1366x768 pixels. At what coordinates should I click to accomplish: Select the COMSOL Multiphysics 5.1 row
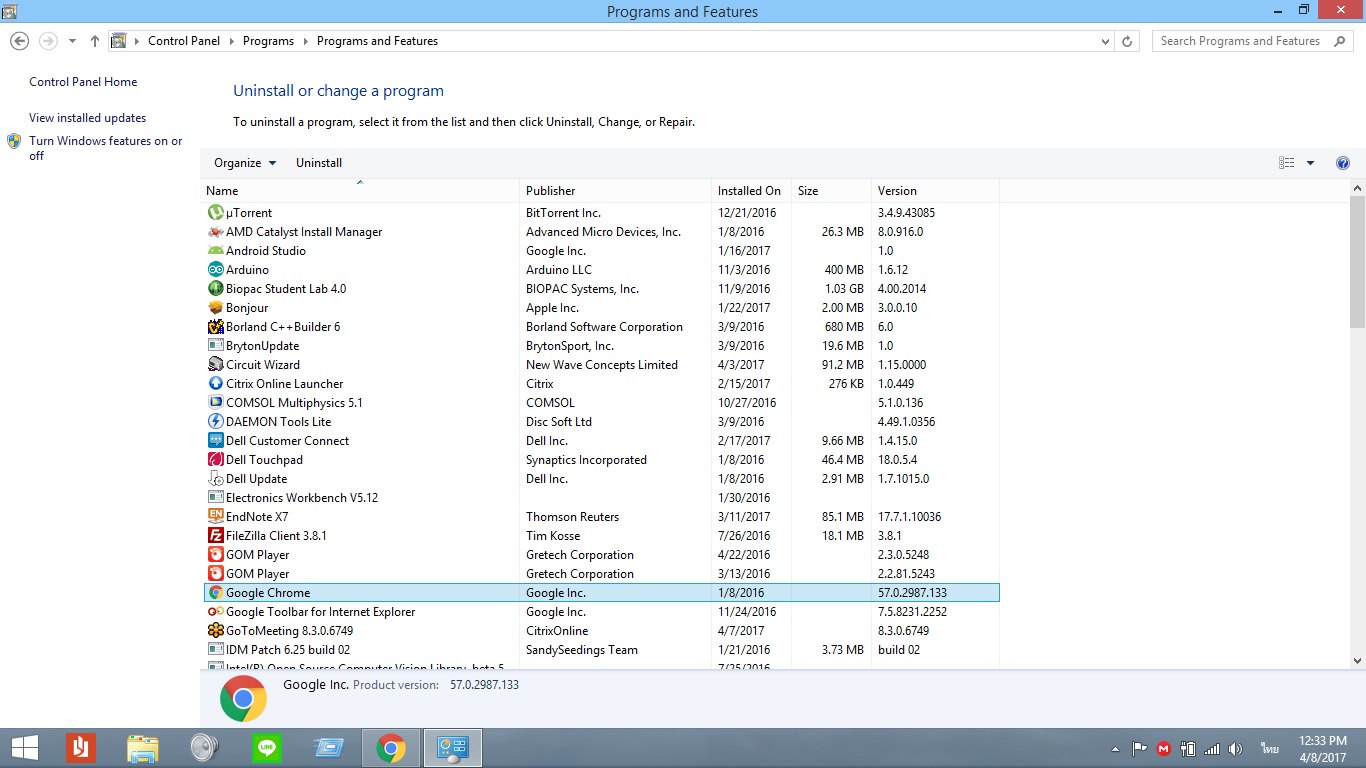(601, 403)
